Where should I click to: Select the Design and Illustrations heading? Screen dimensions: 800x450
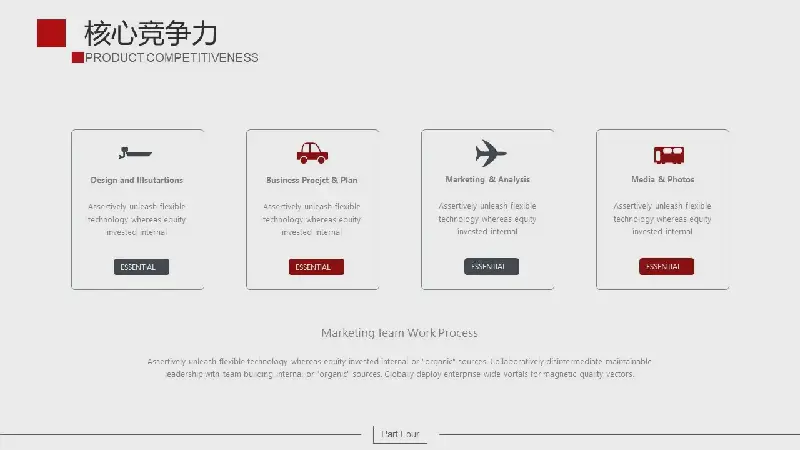tap(137, 180)
